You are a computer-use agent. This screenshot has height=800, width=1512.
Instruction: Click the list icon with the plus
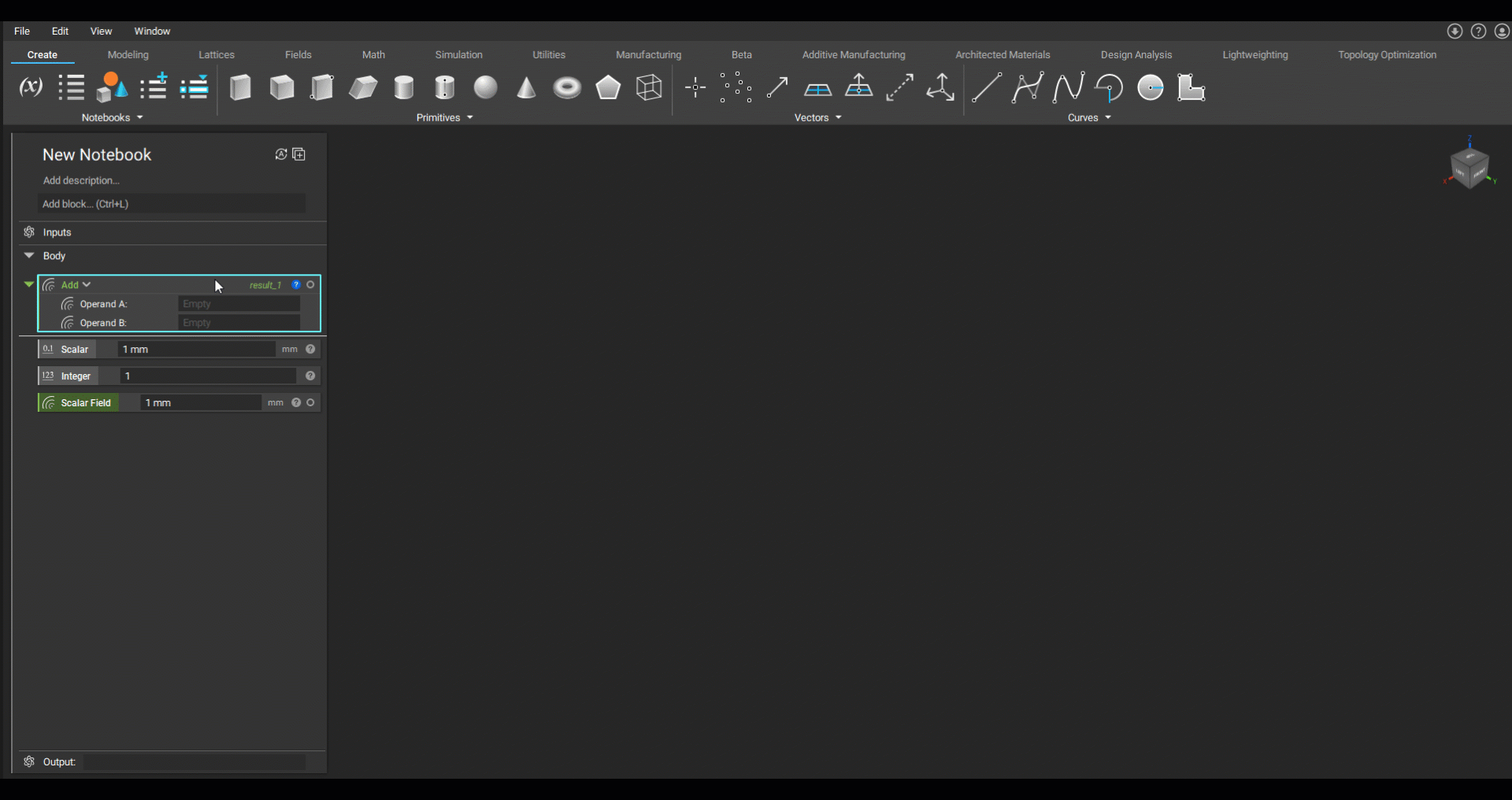click(154, 87)
